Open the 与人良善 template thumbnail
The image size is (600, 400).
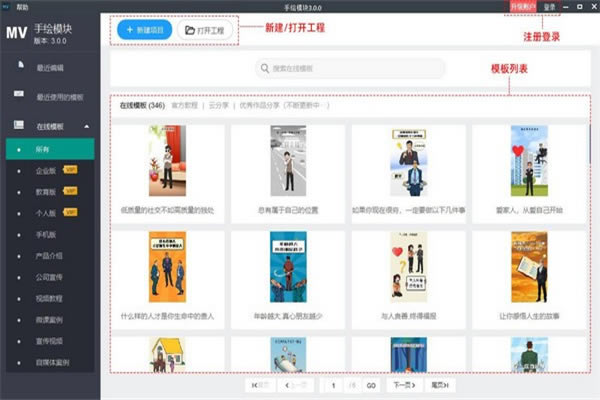click(409, 267)
